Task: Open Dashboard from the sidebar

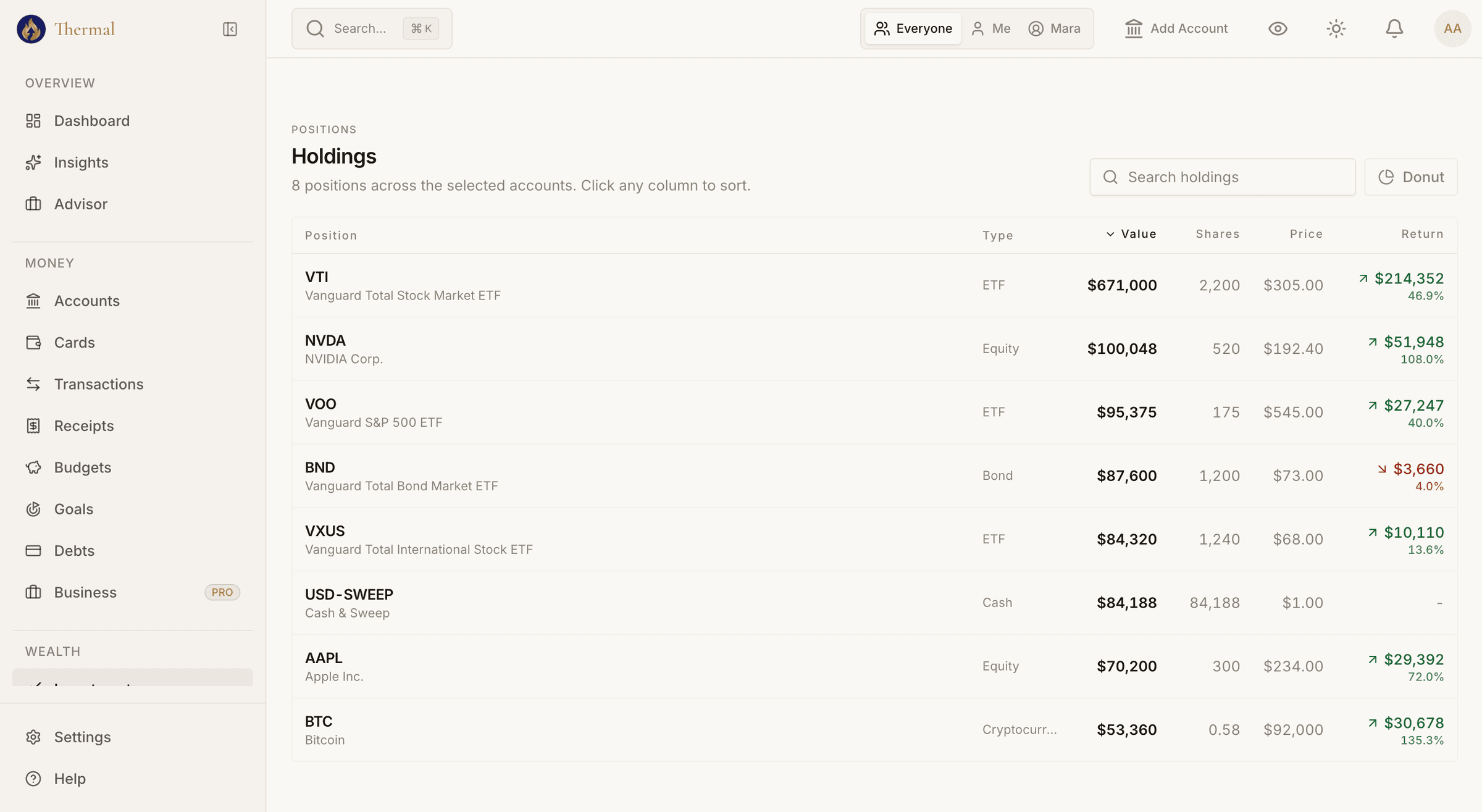Action: (133, 120)
